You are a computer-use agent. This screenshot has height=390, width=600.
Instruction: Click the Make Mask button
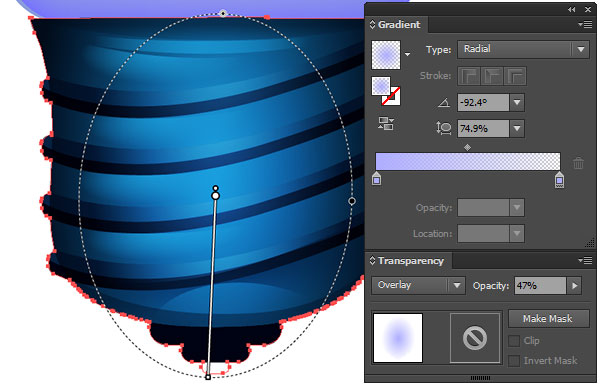[548, 318]
